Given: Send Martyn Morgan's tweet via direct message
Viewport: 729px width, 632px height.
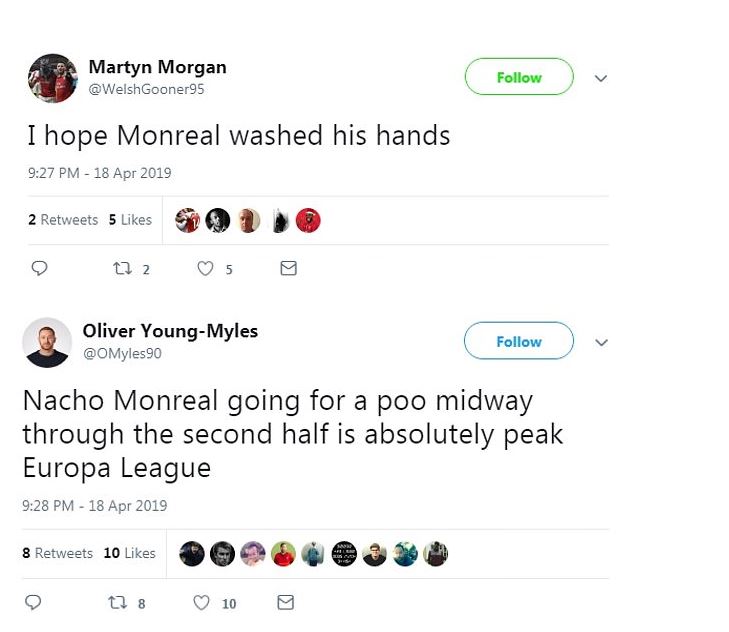Looking at the screenshot, I should pyautogui.click(x=288, y=268).
